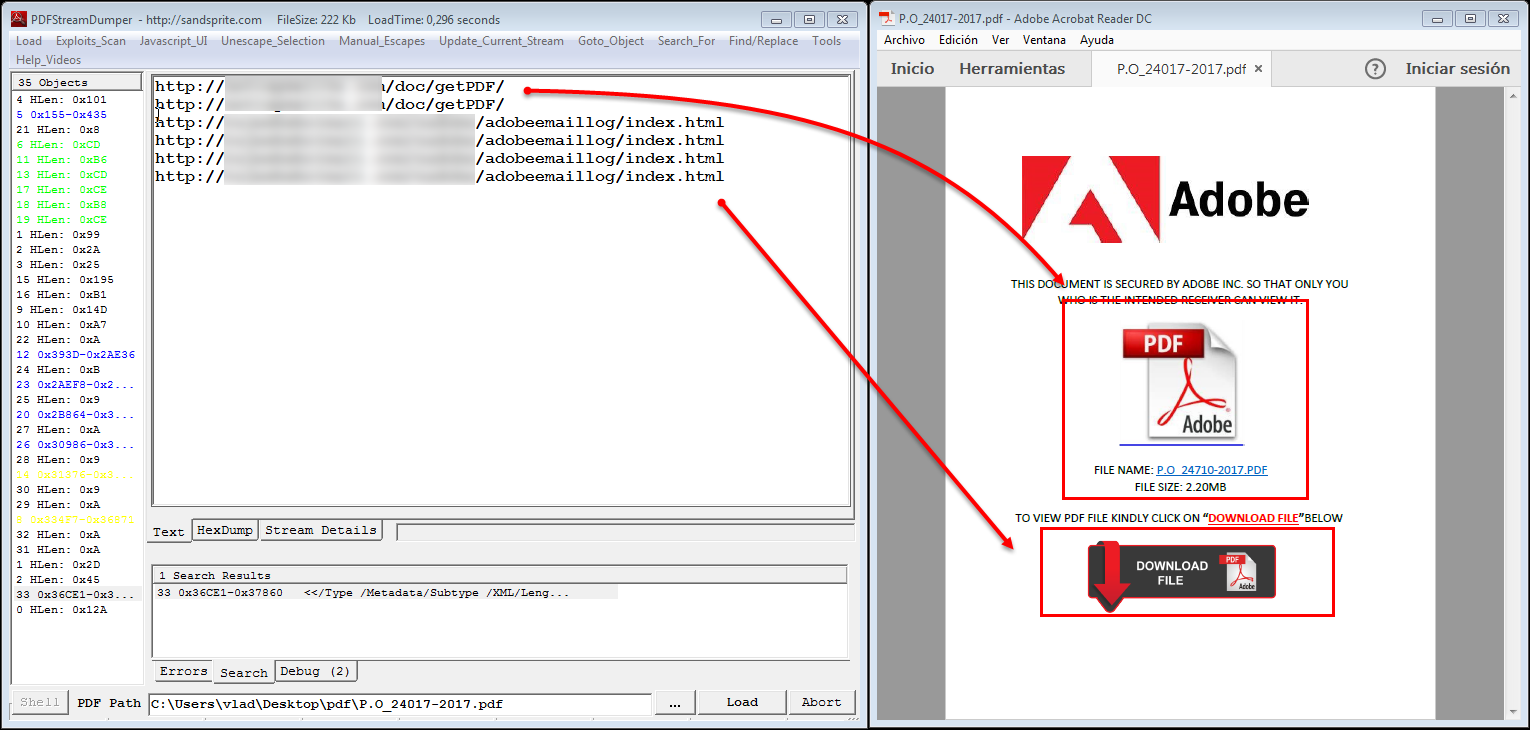Open the Exploits_Scan menu
The image size is (1530, 730).
91,41
